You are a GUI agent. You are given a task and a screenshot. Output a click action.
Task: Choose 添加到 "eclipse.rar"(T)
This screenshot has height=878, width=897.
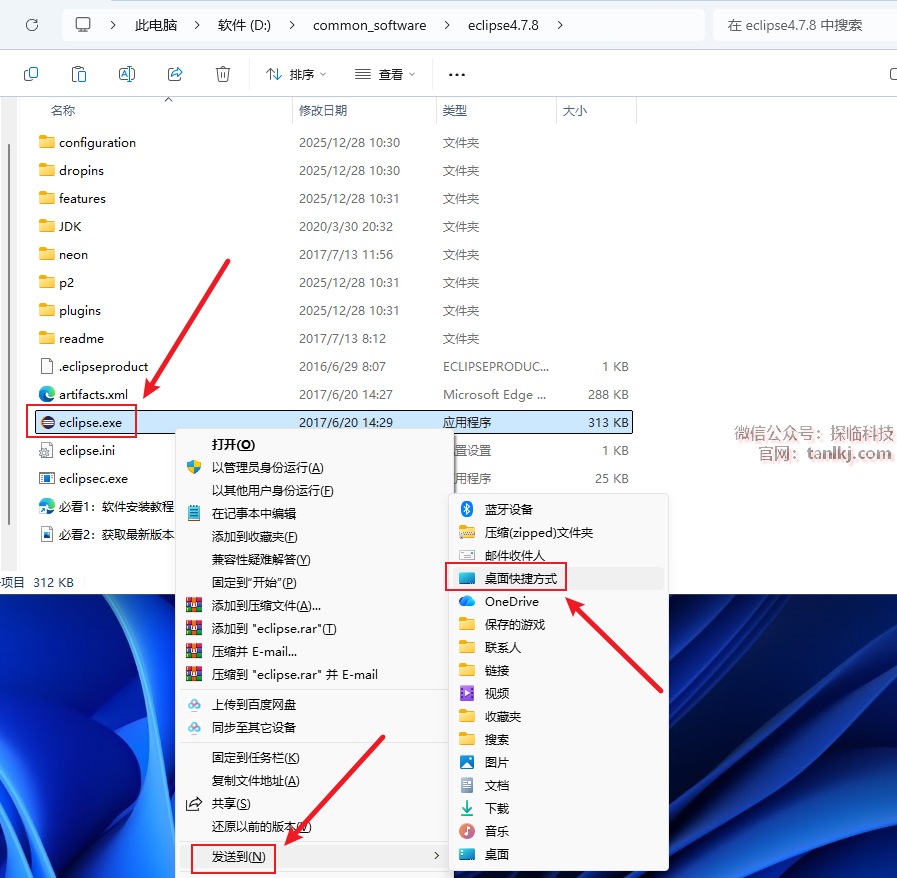tap(274, 629)
